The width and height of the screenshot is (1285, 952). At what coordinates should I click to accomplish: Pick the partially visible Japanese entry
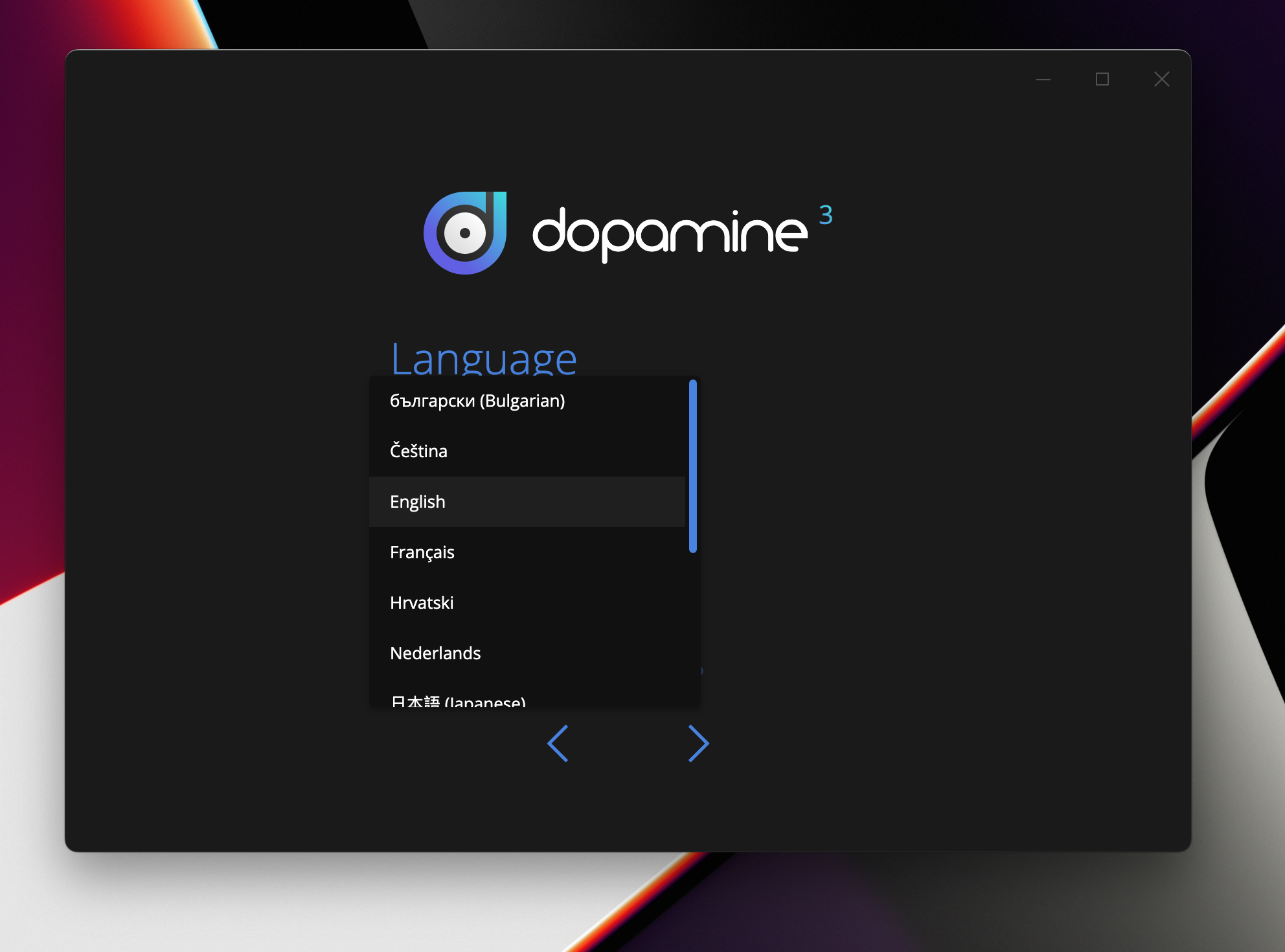pos(458,701)
